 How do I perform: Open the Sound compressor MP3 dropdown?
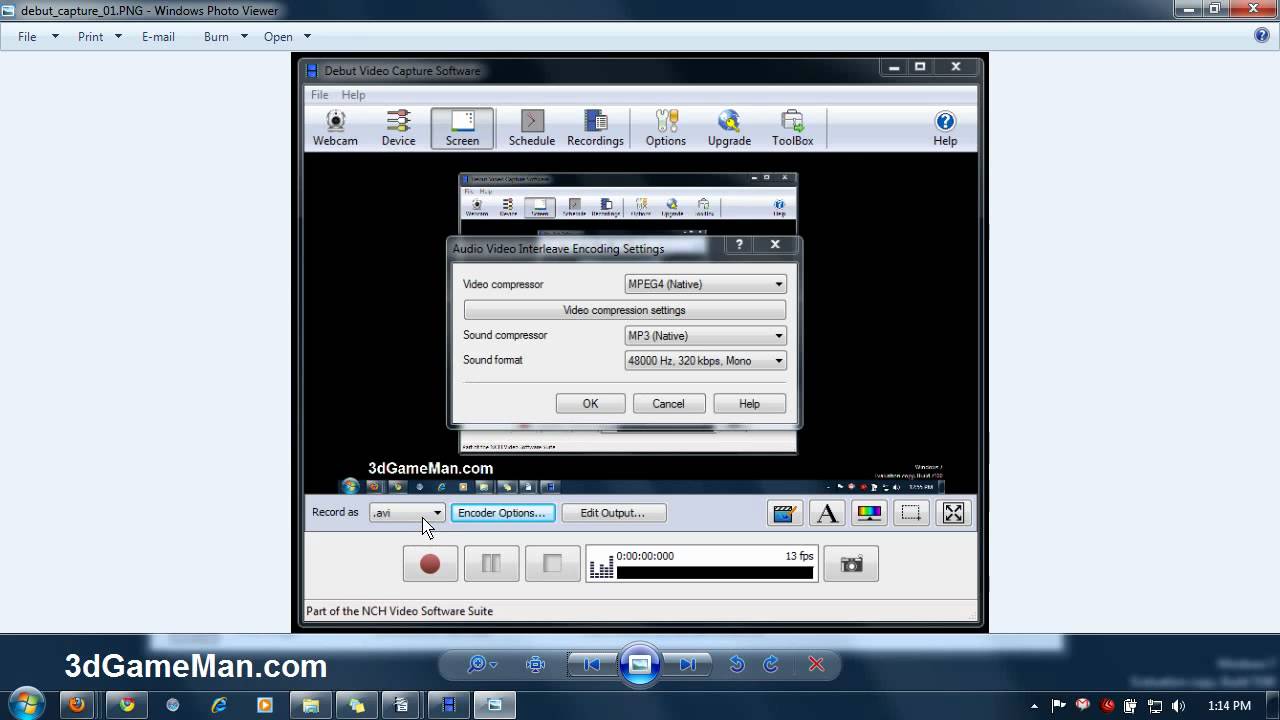point(705,336)
